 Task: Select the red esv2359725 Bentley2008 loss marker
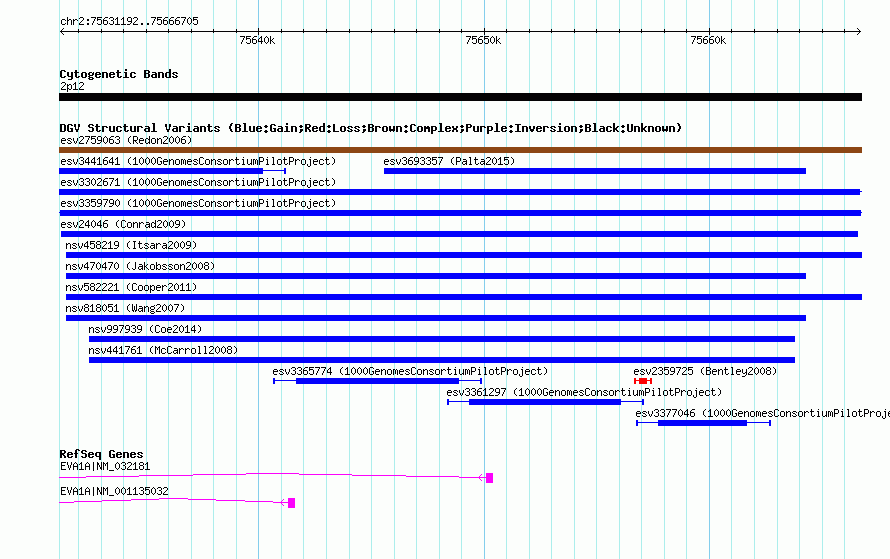pyautogui.click(x=643, y=381)
